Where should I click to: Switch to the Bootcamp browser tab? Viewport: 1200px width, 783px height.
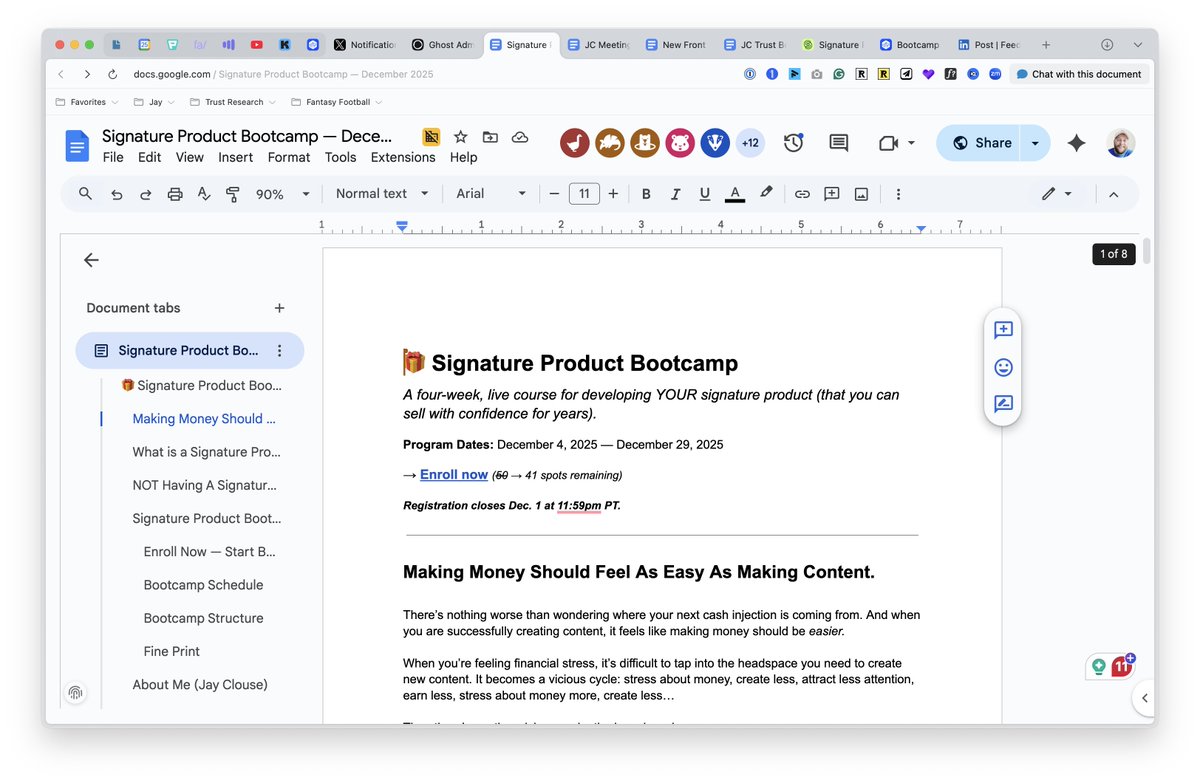[x=908, y=44]
